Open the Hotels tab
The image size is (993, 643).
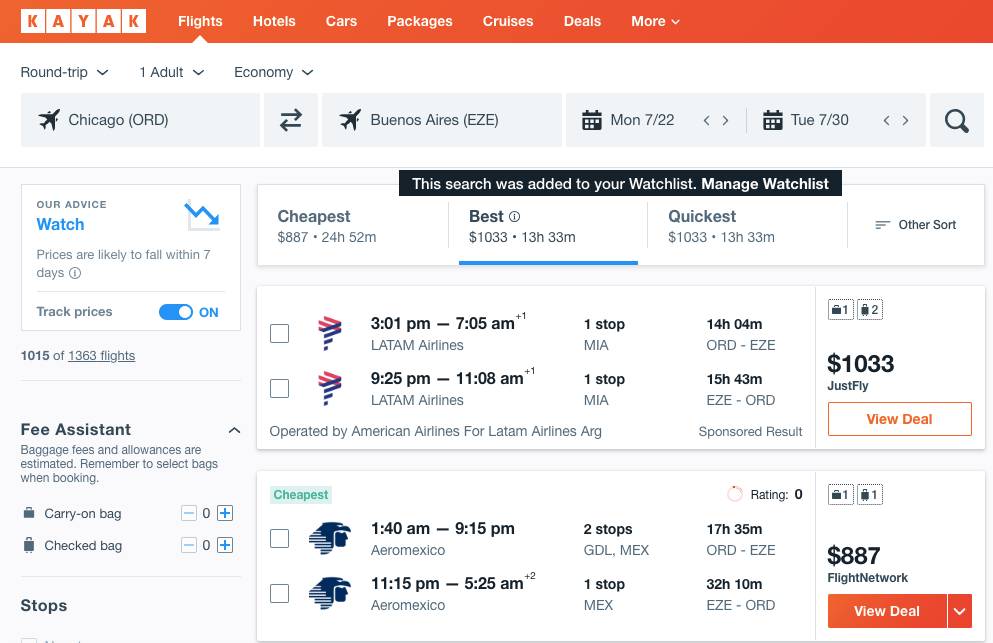coord(274,21)
